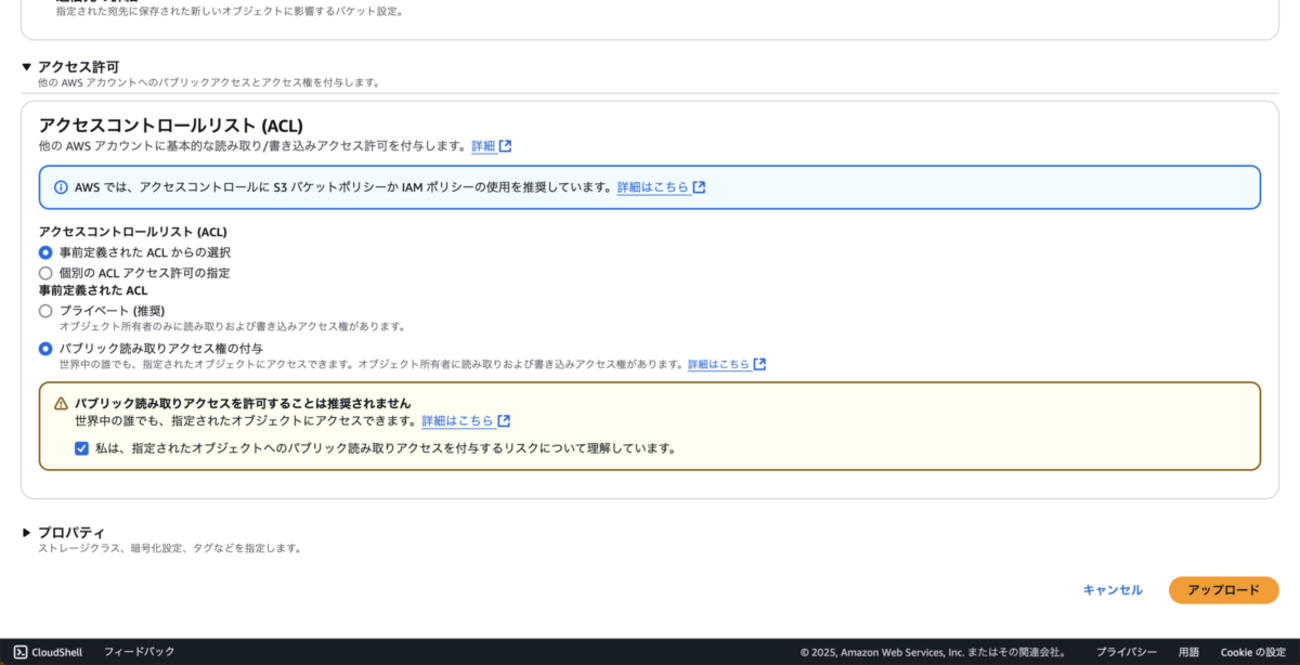Open 詳細はこちら link in yellow warning box

457,421
